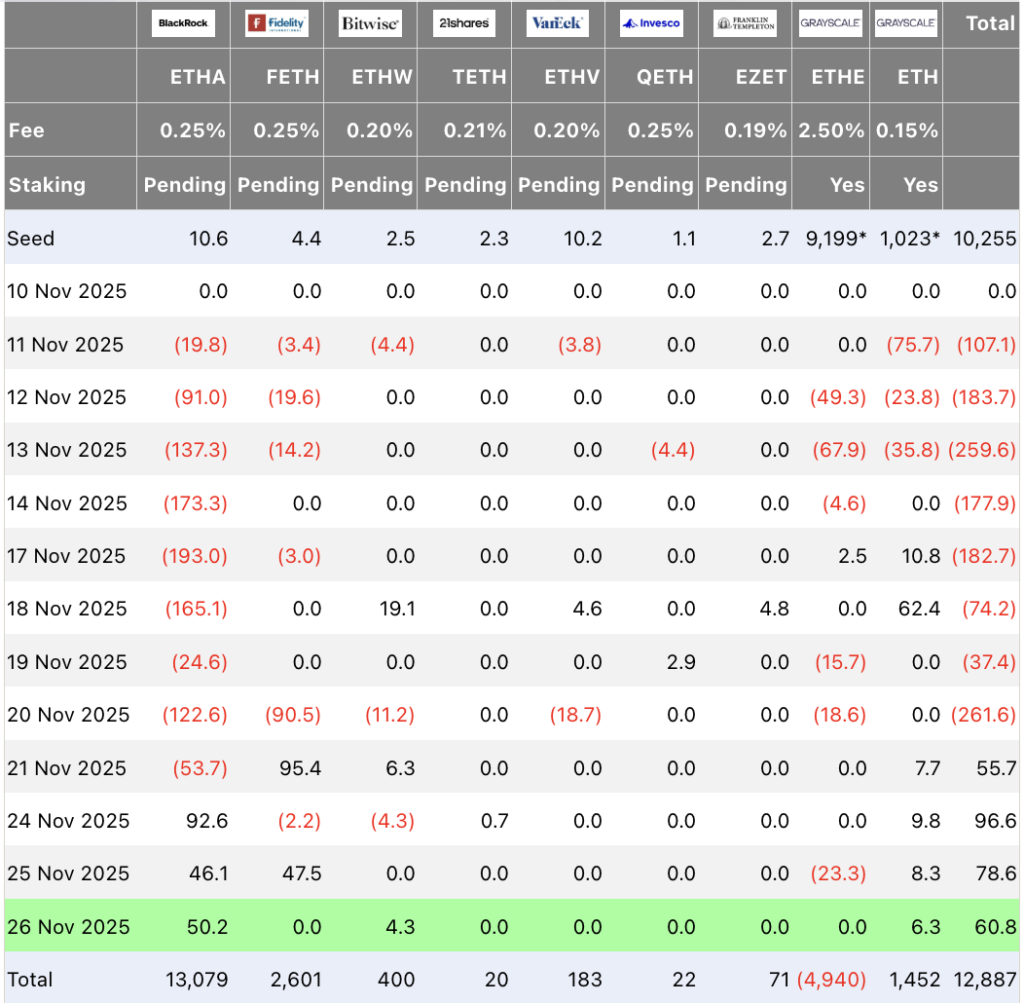
Task: Click the 21shares logo
Action: 464,23
